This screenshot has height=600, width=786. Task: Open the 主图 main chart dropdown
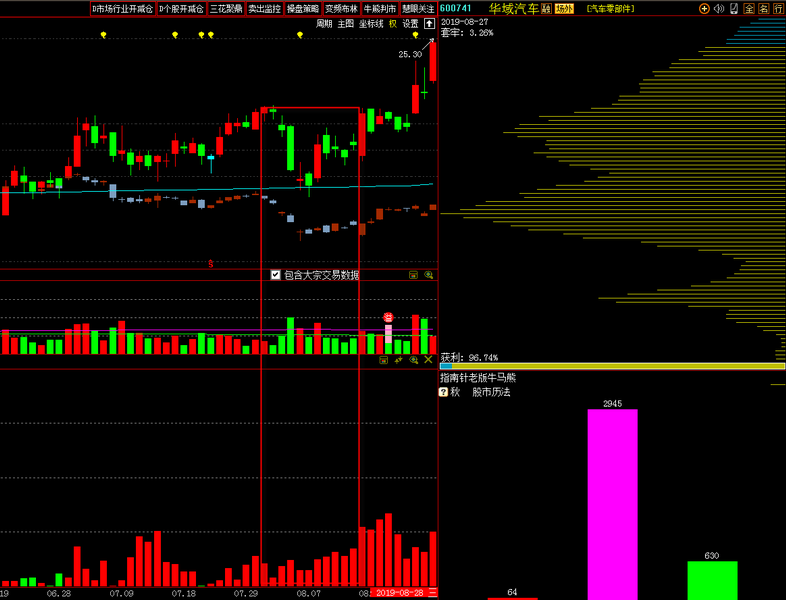346,23
